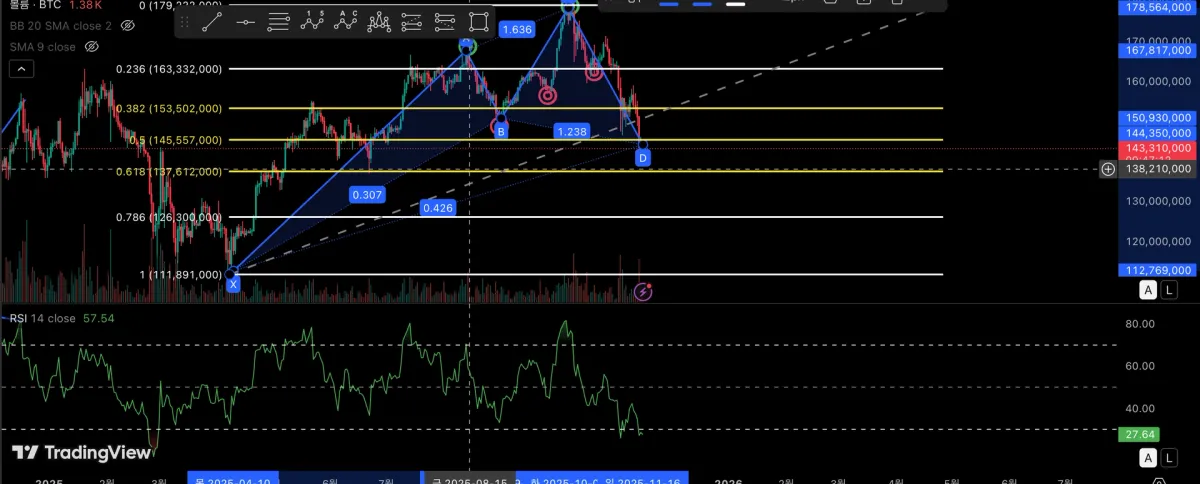Select the short position measurement tool
1200x484 pixels.
pyautogui.click(x=446, y=20)
